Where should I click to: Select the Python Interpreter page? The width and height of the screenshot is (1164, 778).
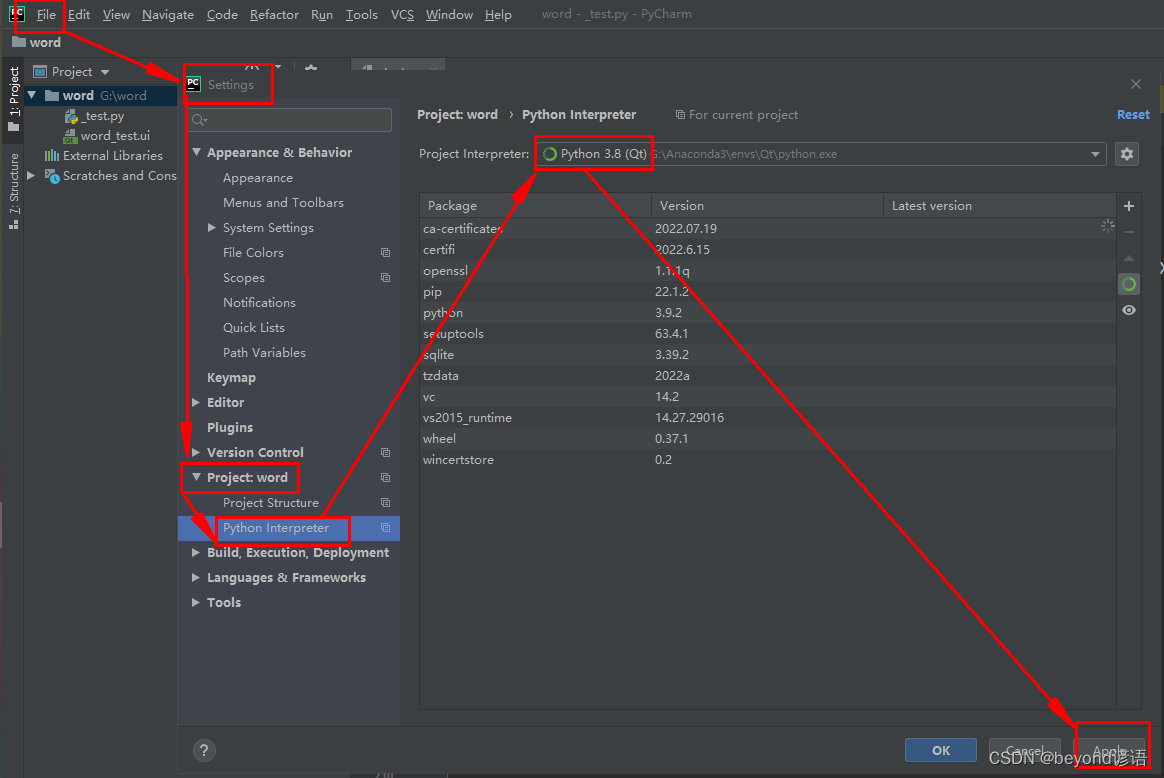pos(275,528)
